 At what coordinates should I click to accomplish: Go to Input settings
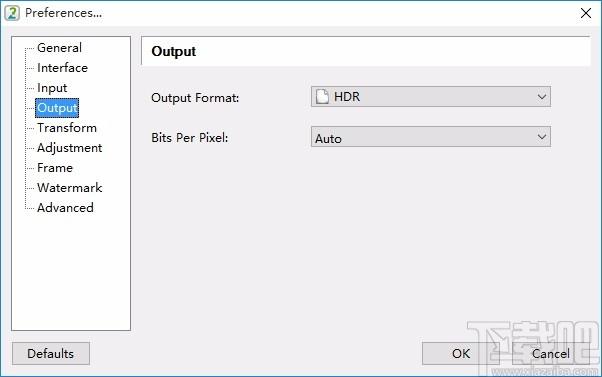click(x=52, y=88)
